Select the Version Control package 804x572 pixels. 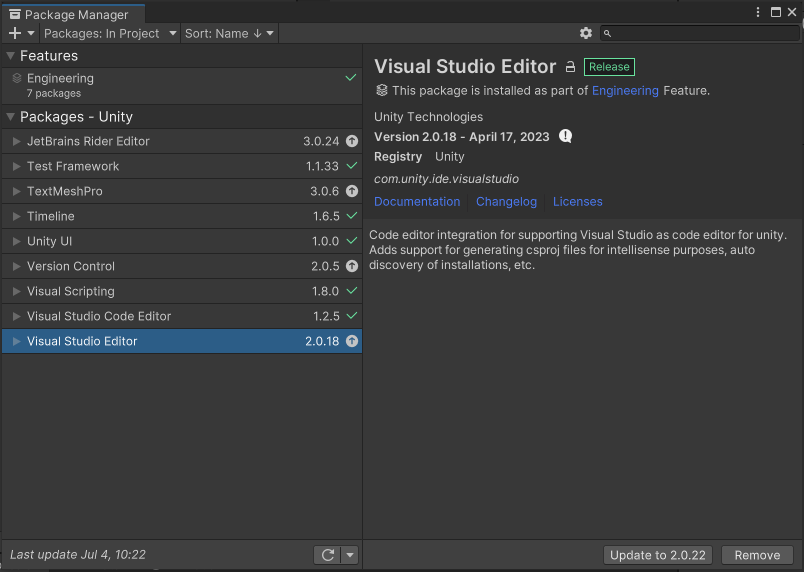point(182,266)
